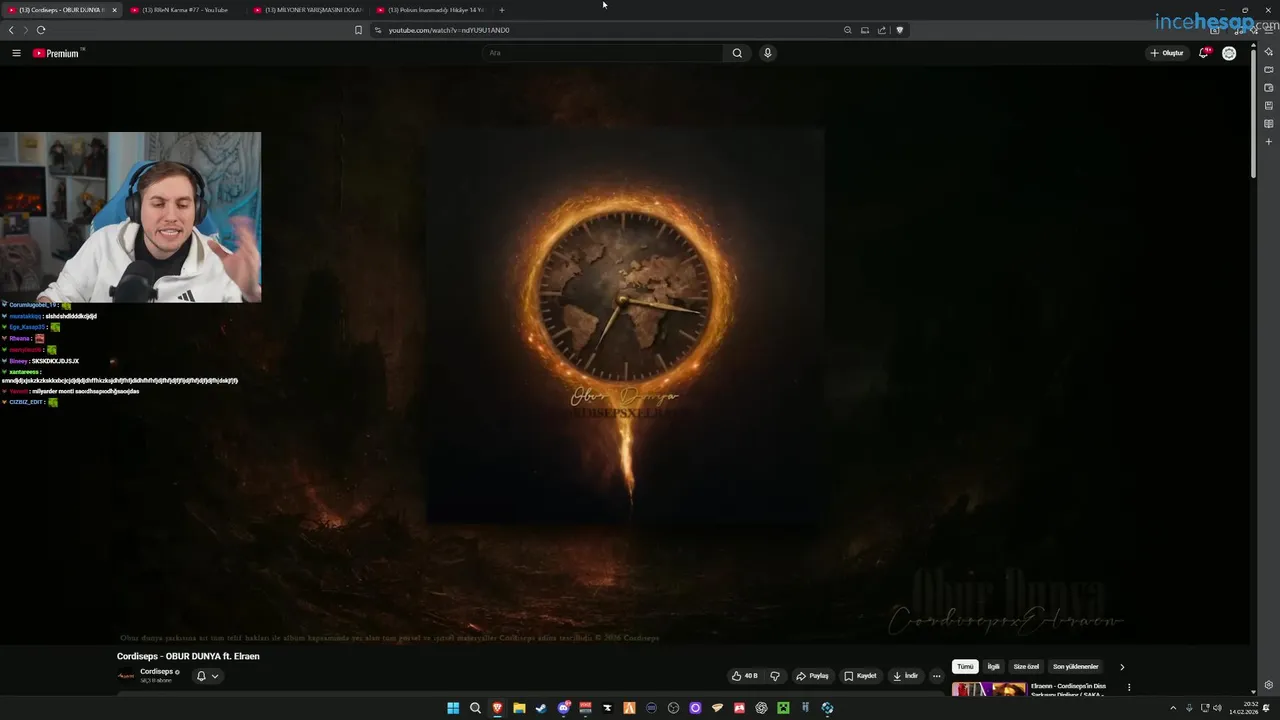The height and width of the screenshot is (720, 1280).
Task: Click the Oluştur create button
Action: 1167,53
